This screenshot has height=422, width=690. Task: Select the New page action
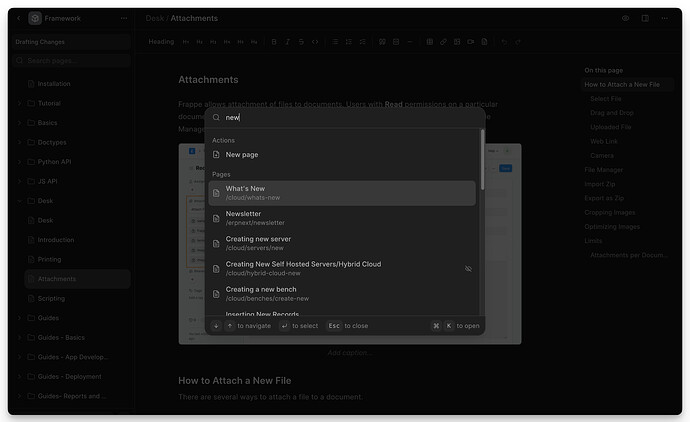342,154
